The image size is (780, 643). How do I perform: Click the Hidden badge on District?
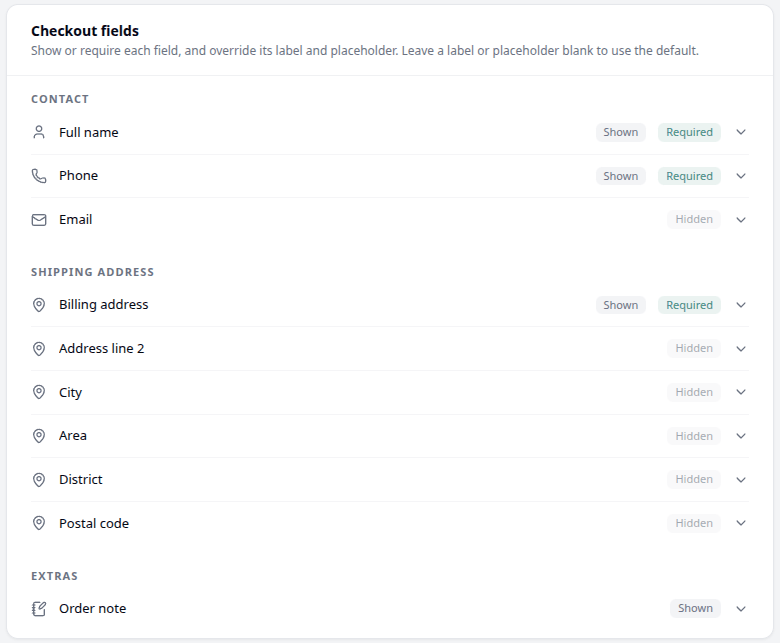[x=694, y=479]
